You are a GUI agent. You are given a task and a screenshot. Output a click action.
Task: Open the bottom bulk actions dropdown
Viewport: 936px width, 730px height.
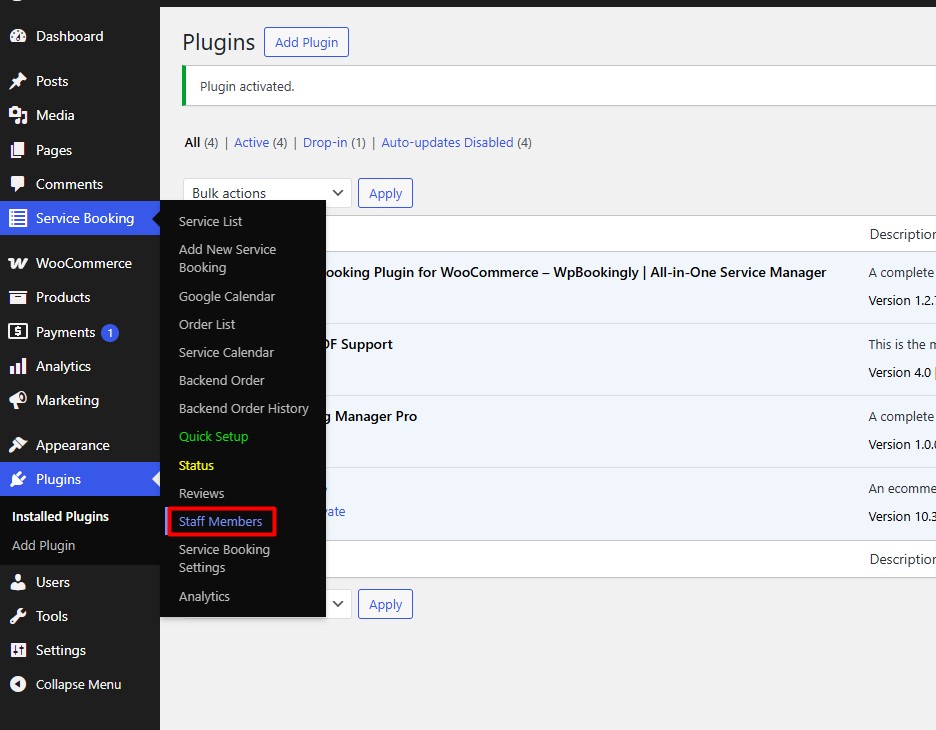338,604
